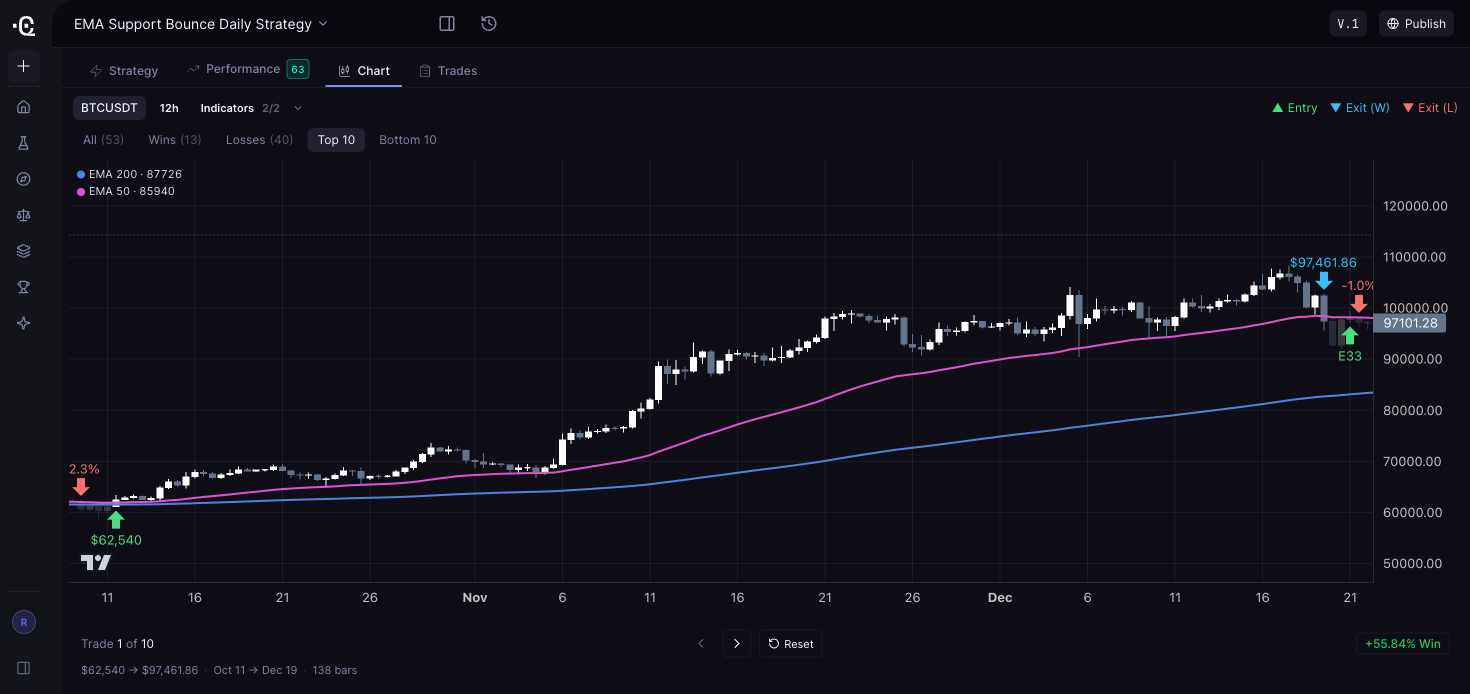Filter trades by Losses (40)
The width and height of the screenshot is (1470, 694).
260,140
